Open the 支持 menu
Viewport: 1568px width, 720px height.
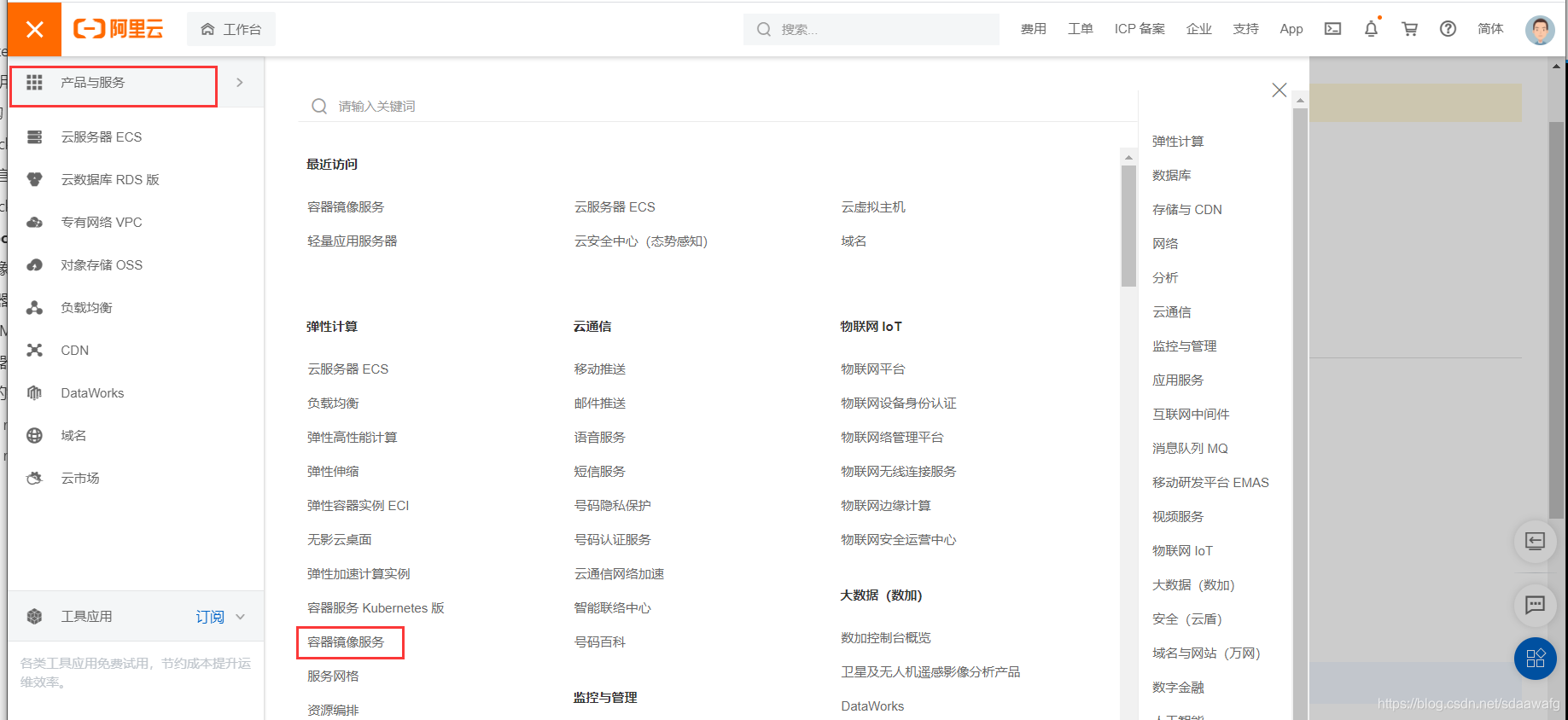[x=1245, y=29]
